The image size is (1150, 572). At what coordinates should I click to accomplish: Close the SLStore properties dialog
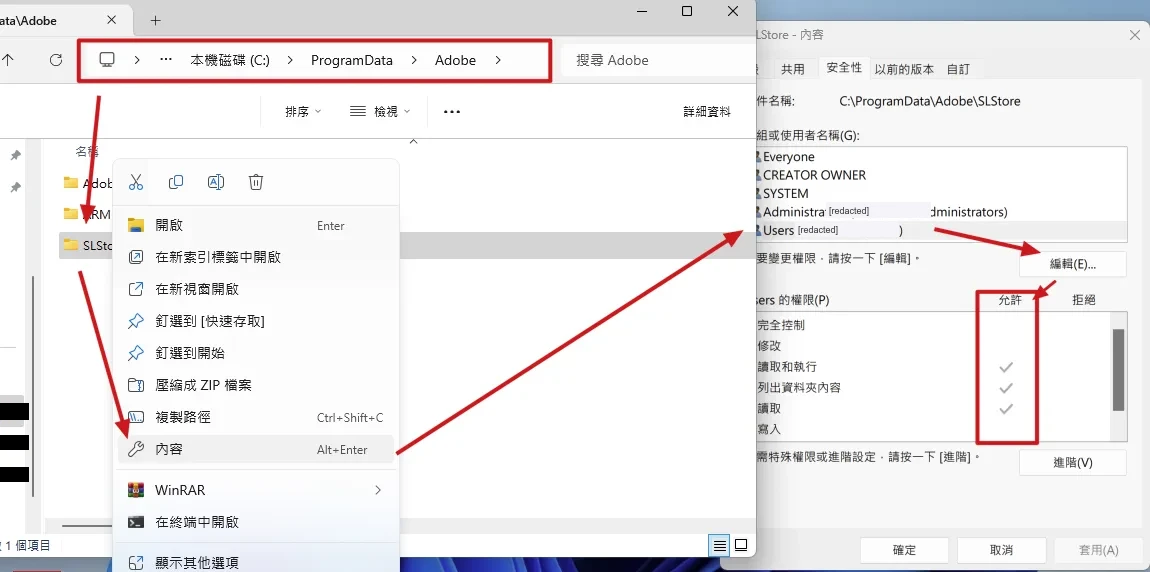point(1134,34)
